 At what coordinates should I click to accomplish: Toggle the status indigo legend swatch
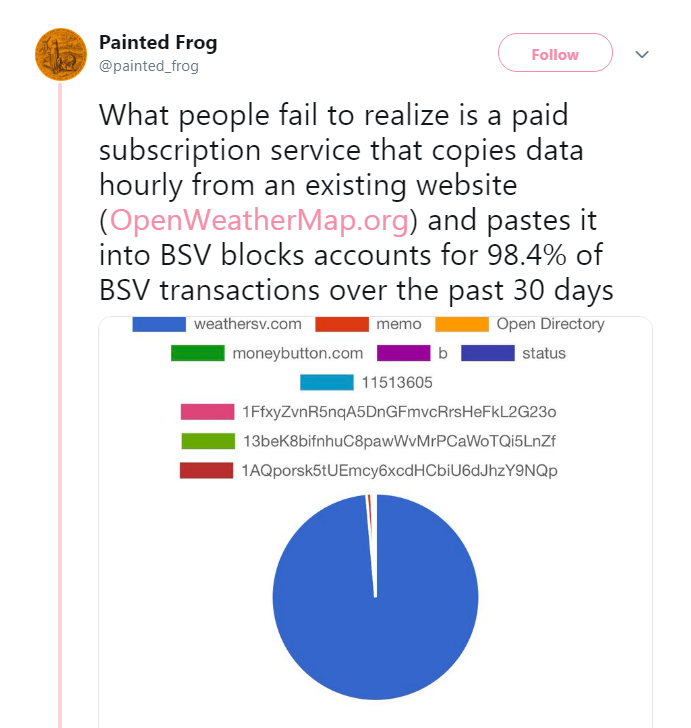point(488,353)
